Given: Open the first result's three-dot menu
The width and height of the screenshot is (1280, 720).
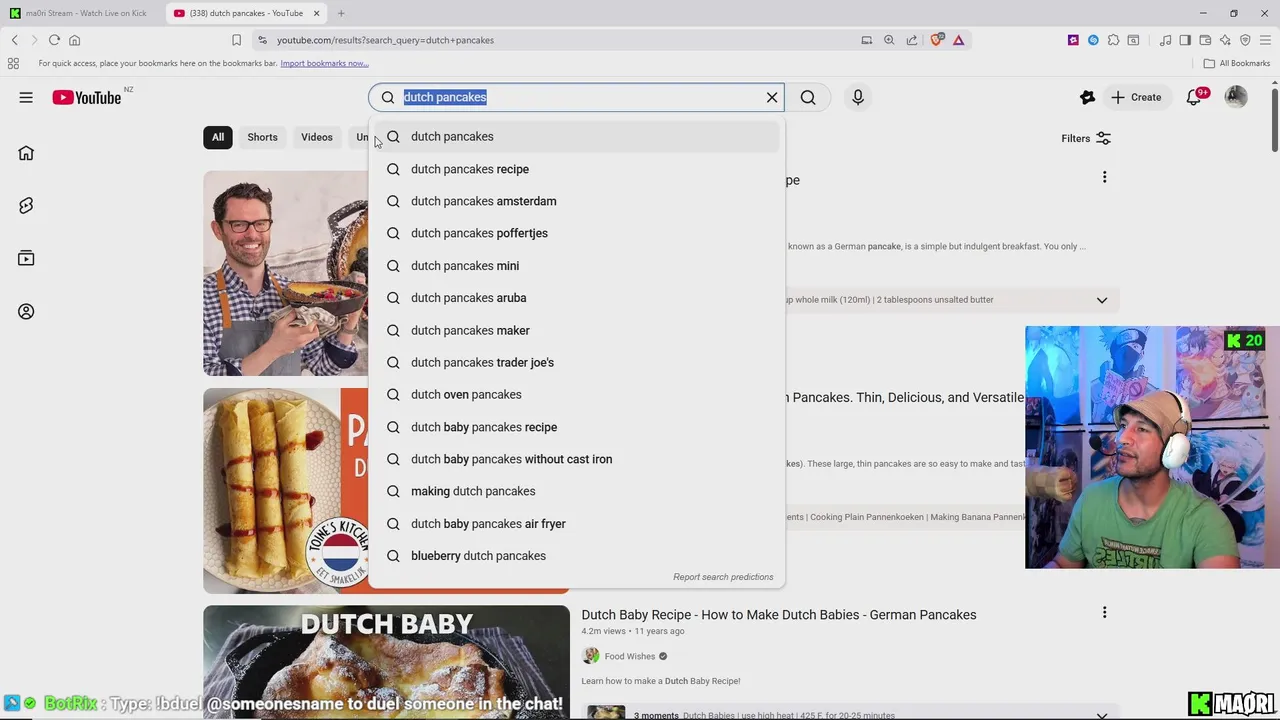Looking at the screenshot, I should coord(1104,177).
